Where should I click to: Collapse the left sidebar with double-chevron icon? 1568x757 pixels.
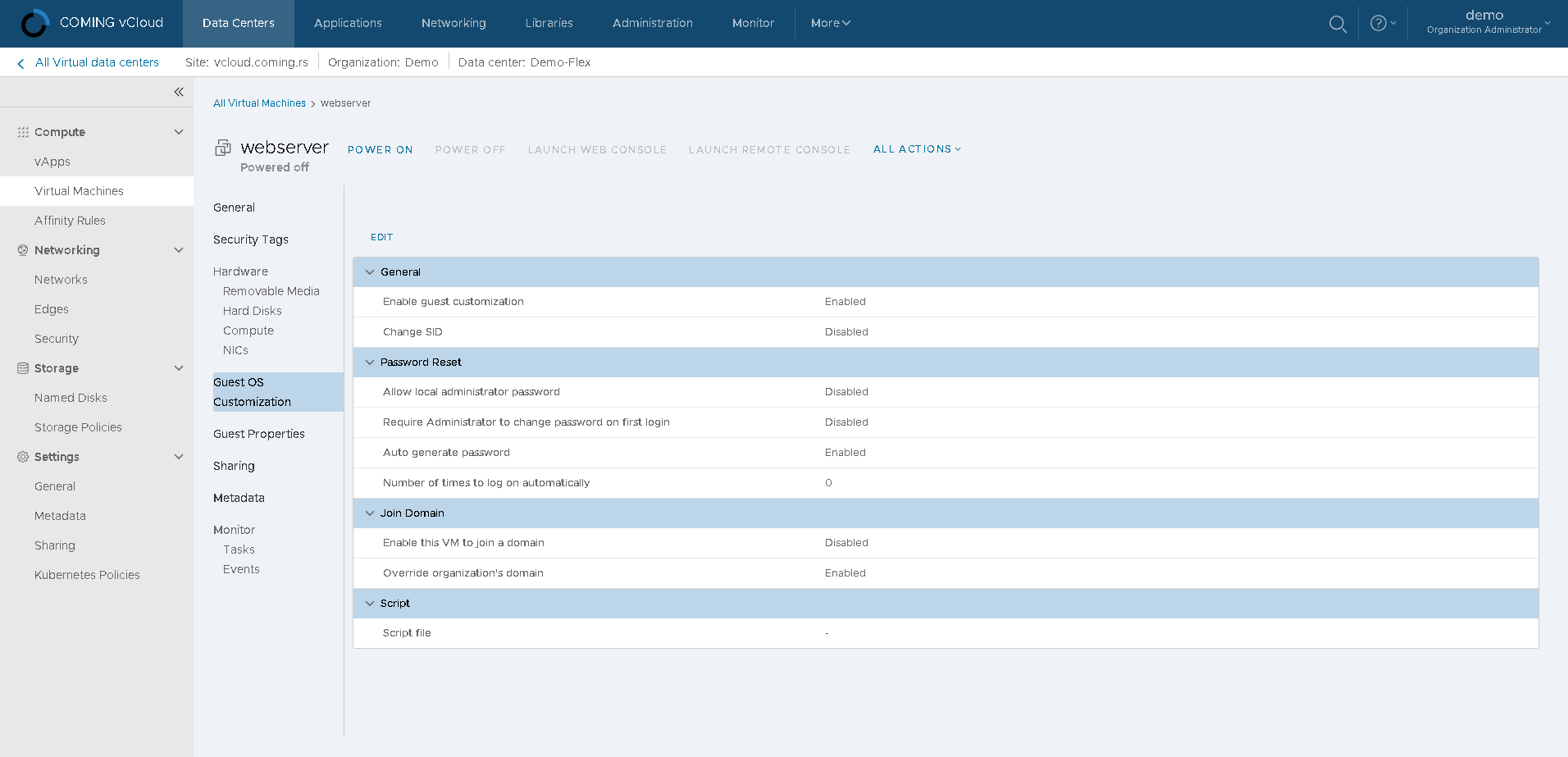(179, 92)
